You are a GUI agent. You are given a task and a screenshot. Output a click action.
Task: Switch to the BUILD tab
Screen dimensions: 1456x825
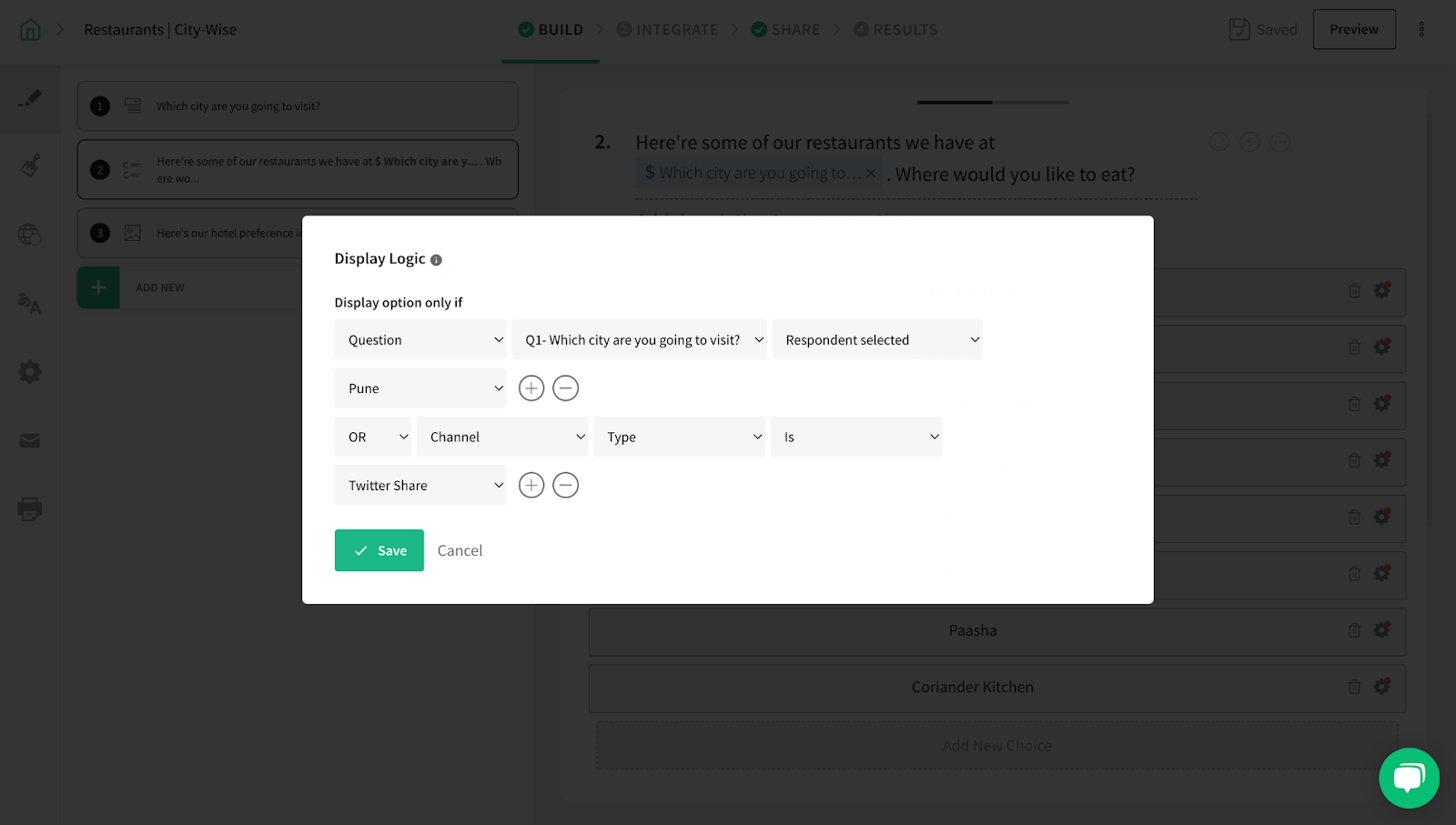[x=551, y=30]
